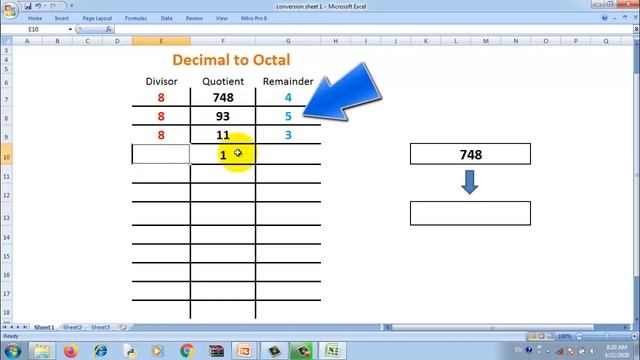
Task: Switch to Page Layout view in status bar
Action: 541,336
